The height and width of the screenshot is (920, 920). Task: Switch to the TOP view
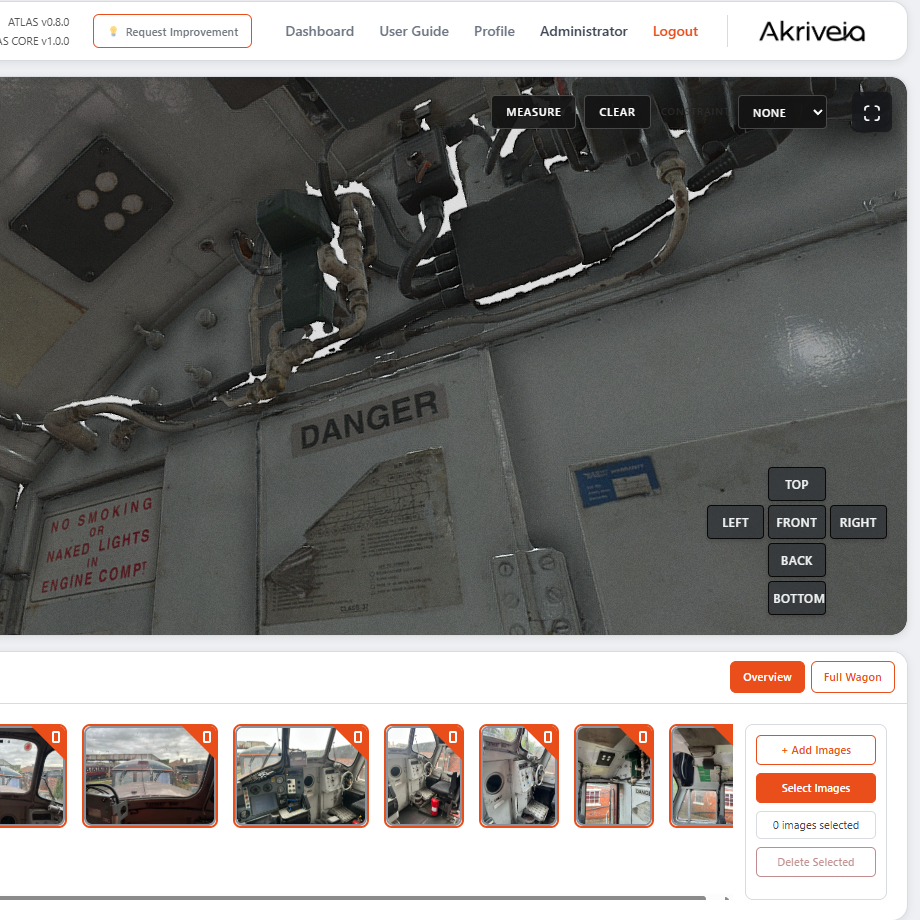pyautogui.click(x=796, y=484)
